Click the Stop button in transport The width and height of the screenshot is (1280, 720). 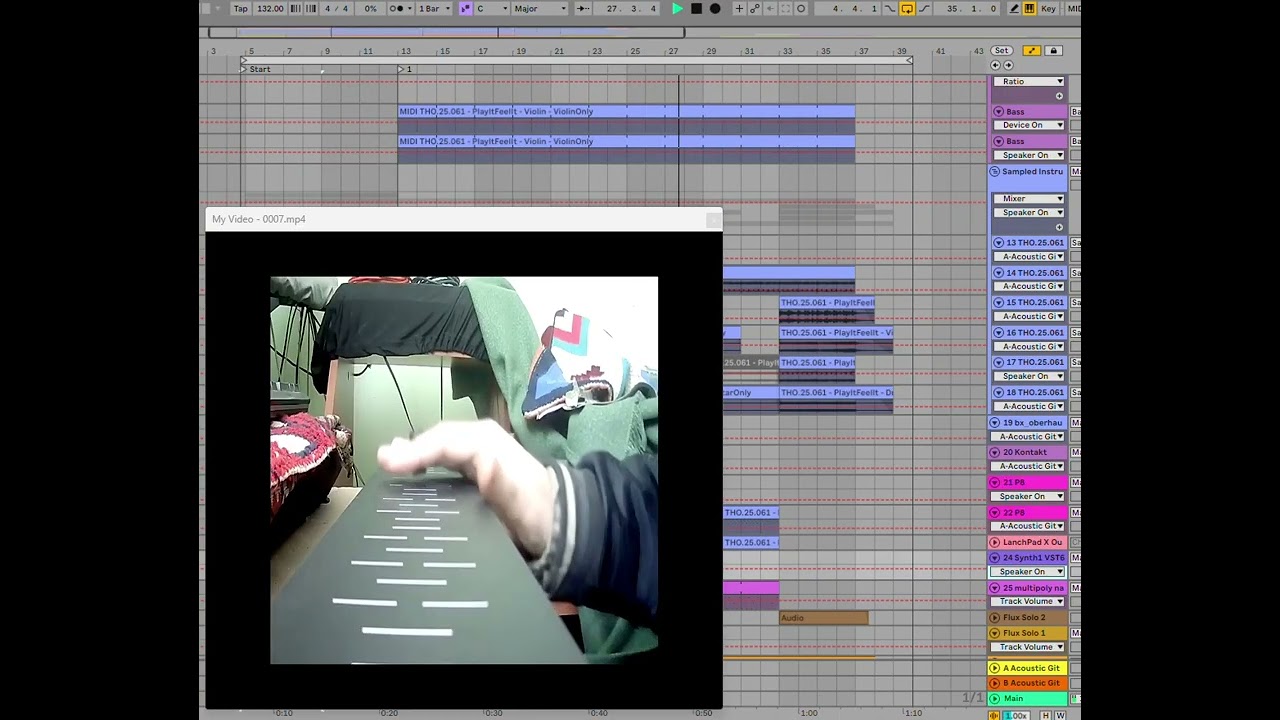pos(696,8)
